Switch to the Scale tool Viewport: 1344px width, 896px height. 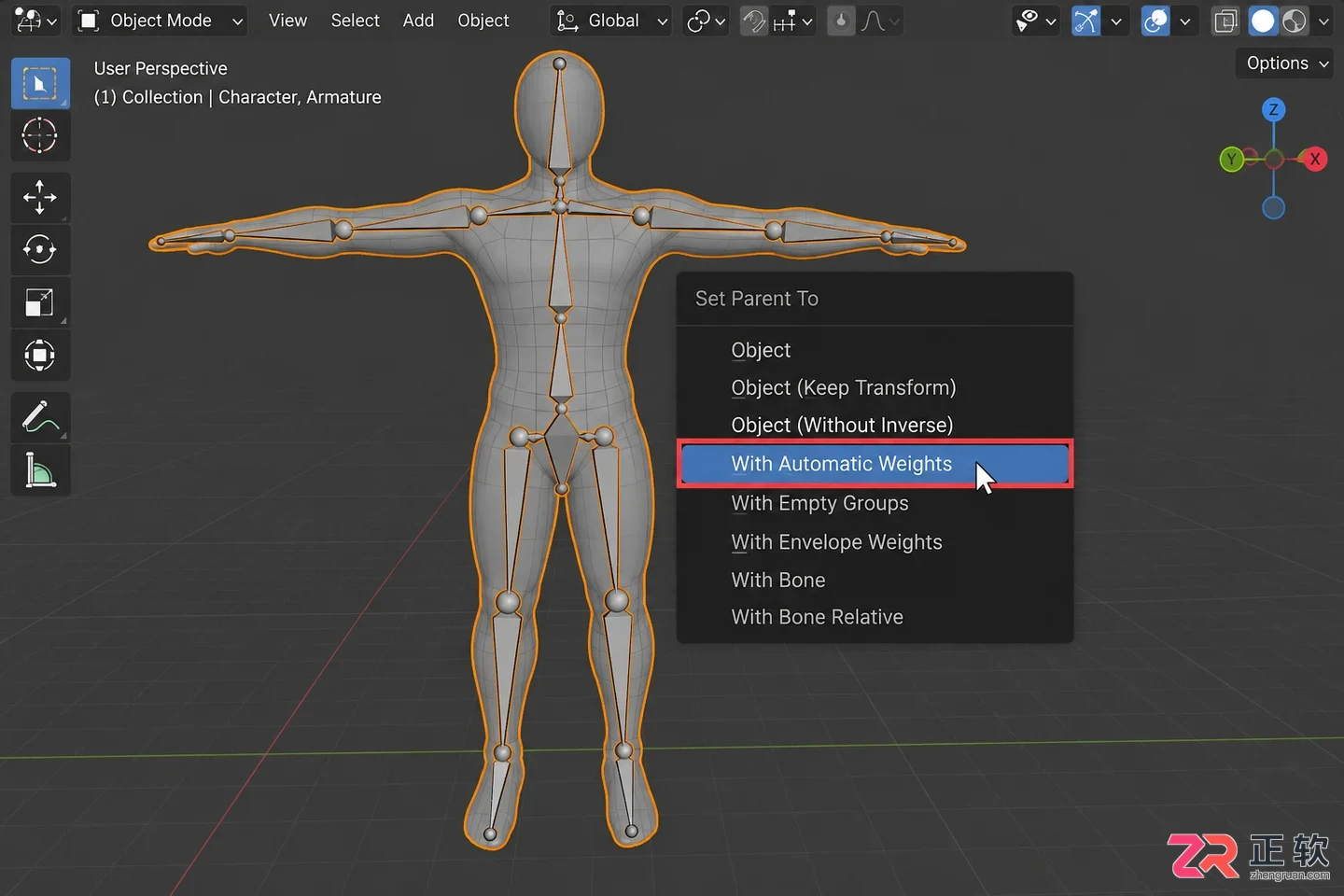coord(40,302)
